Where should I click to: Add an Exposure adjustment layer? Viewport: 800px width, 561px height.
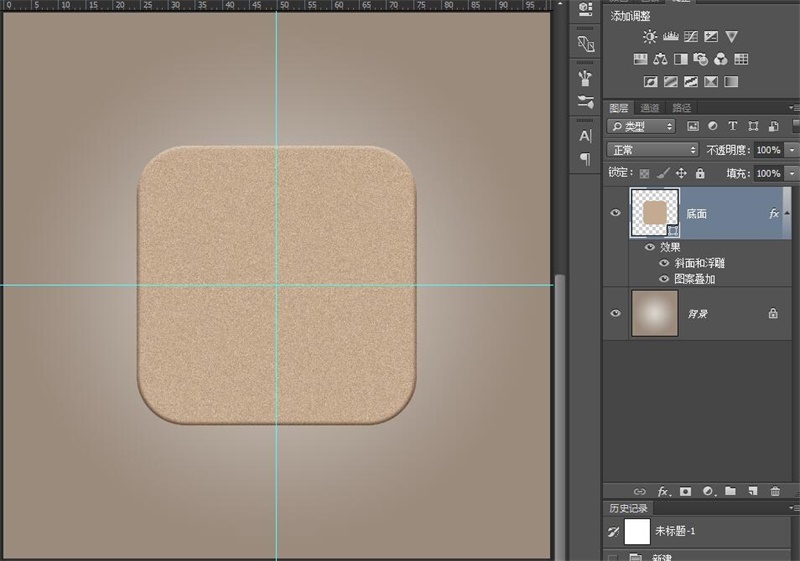pos(711,36)
